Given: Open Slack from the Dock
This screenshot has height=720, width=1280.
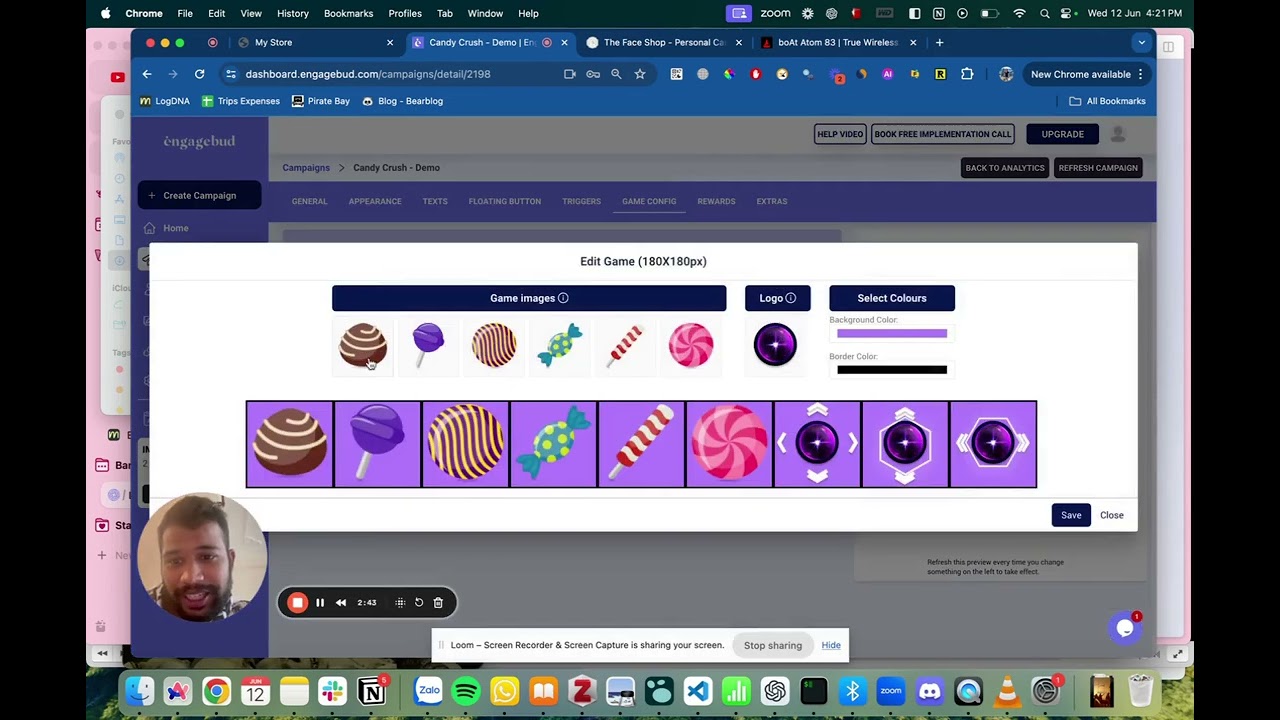Looking at the screenshot, I should [332, 691].
